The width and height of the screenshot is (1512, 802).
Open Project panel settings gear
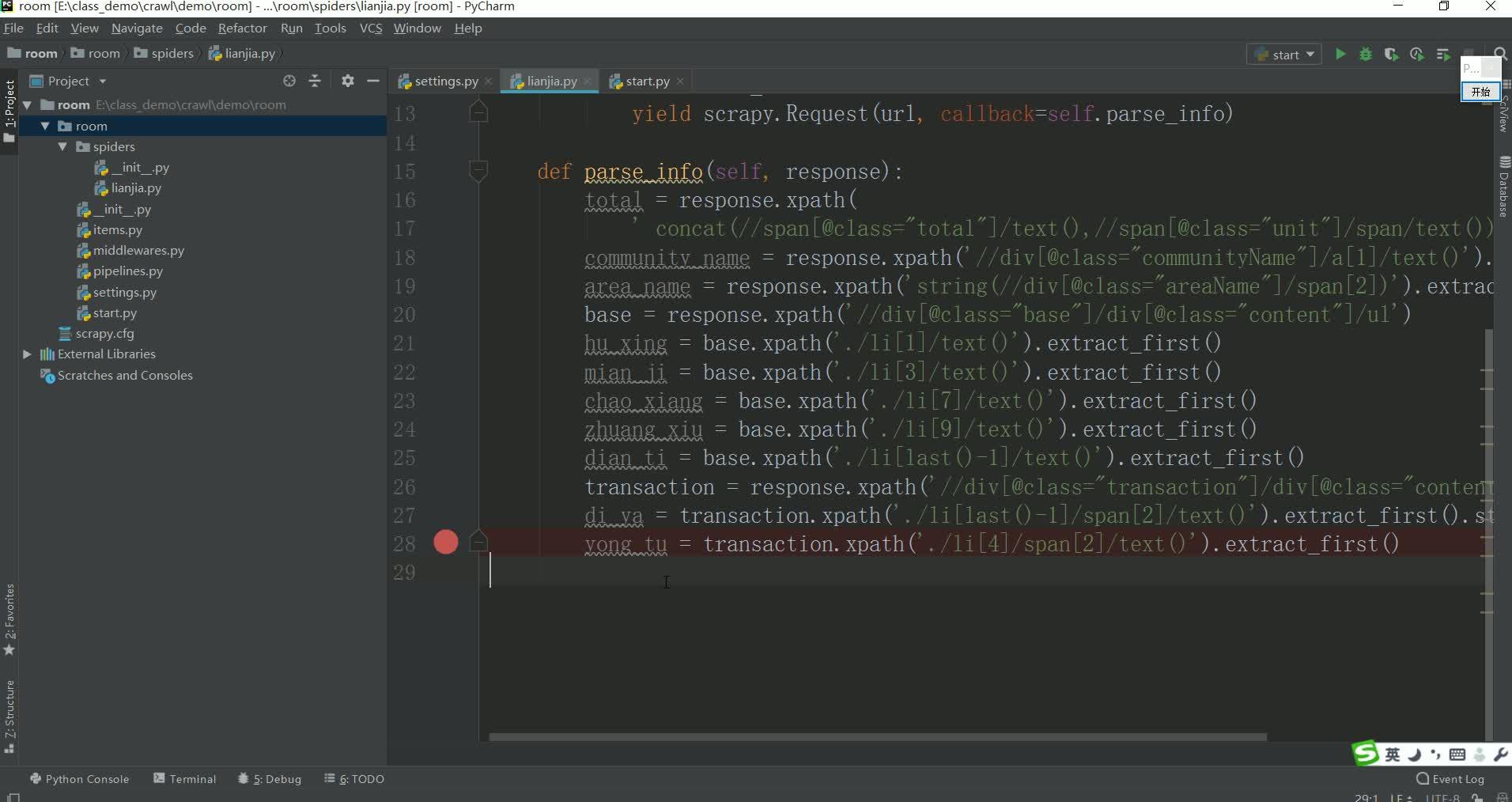point(348,81)
